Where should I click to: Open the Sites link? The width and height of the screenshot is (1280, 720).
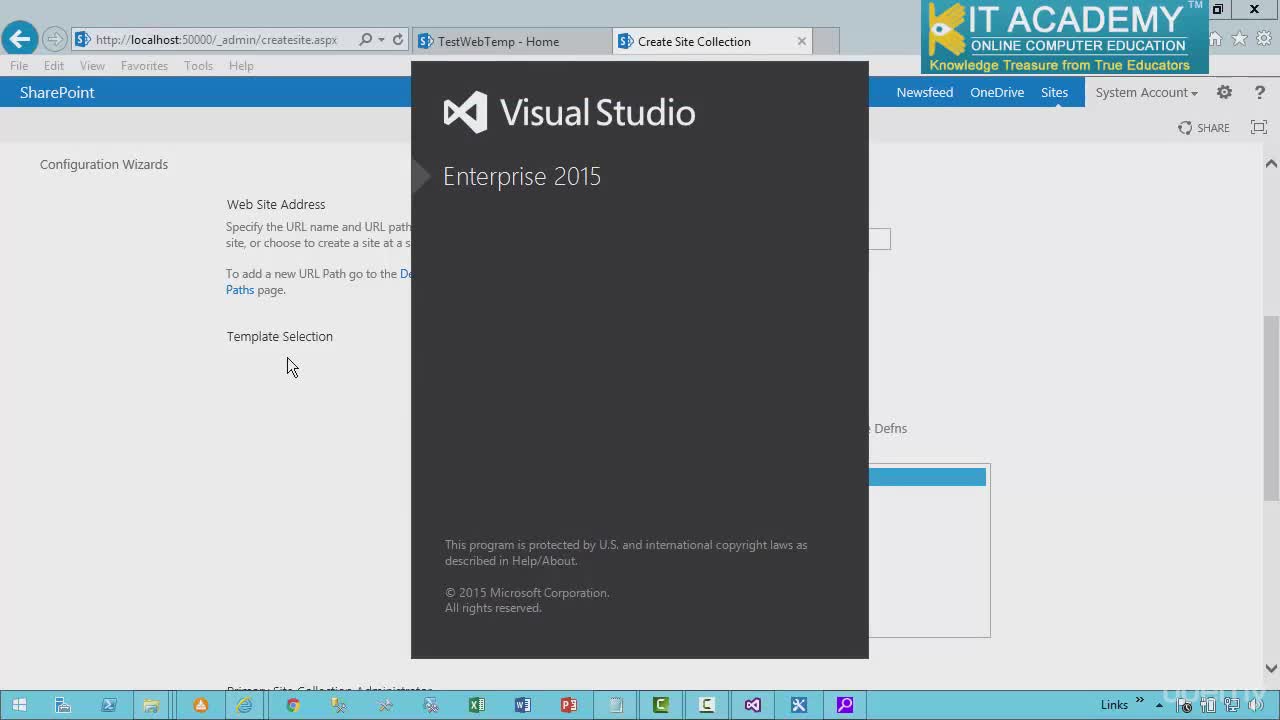(1054, 92)
